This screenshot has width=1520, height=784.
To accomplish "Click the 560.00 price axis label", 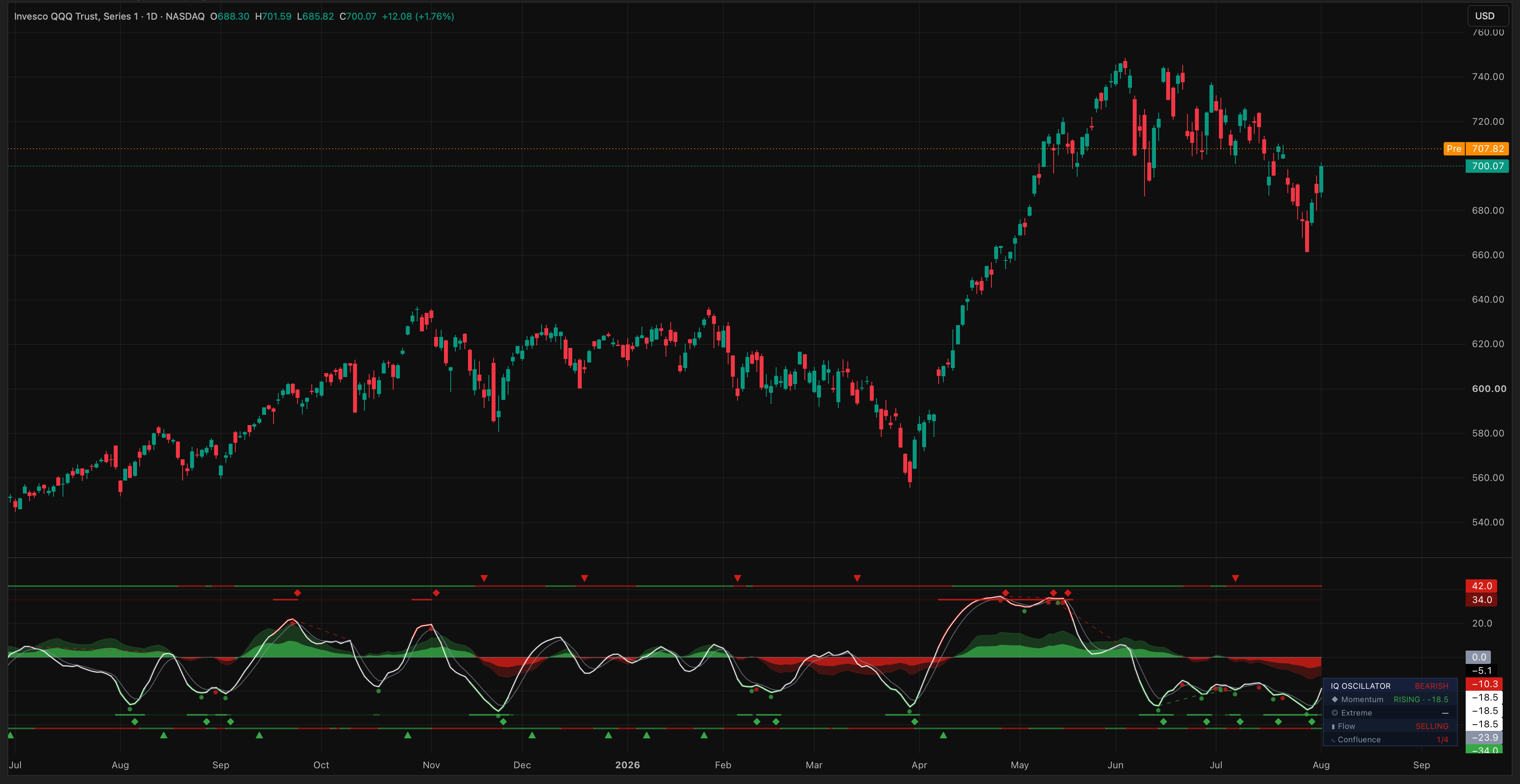I will pos(1488,478).
